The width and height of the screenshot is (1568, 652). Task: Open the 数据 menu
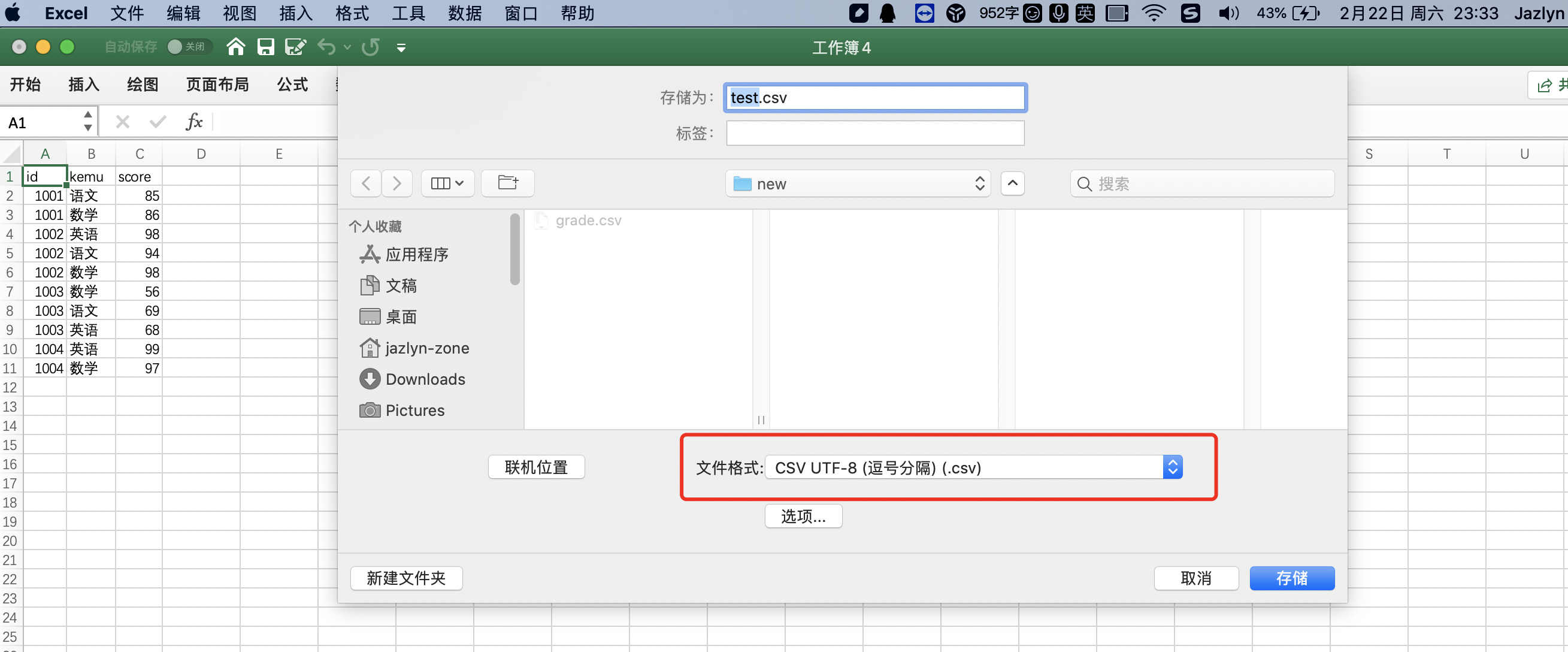464,13
